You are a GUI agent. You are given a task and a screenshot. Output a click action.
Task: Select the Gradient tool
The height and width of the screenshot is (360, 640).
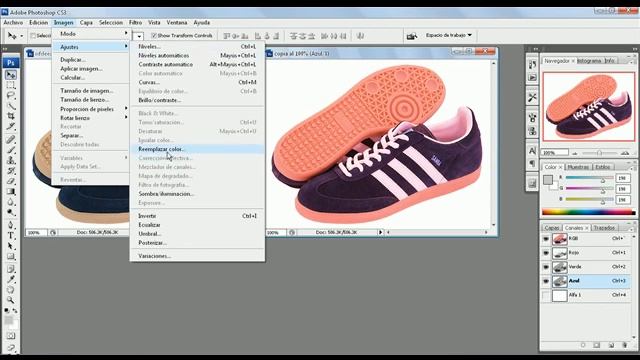[x=11, y=191]
